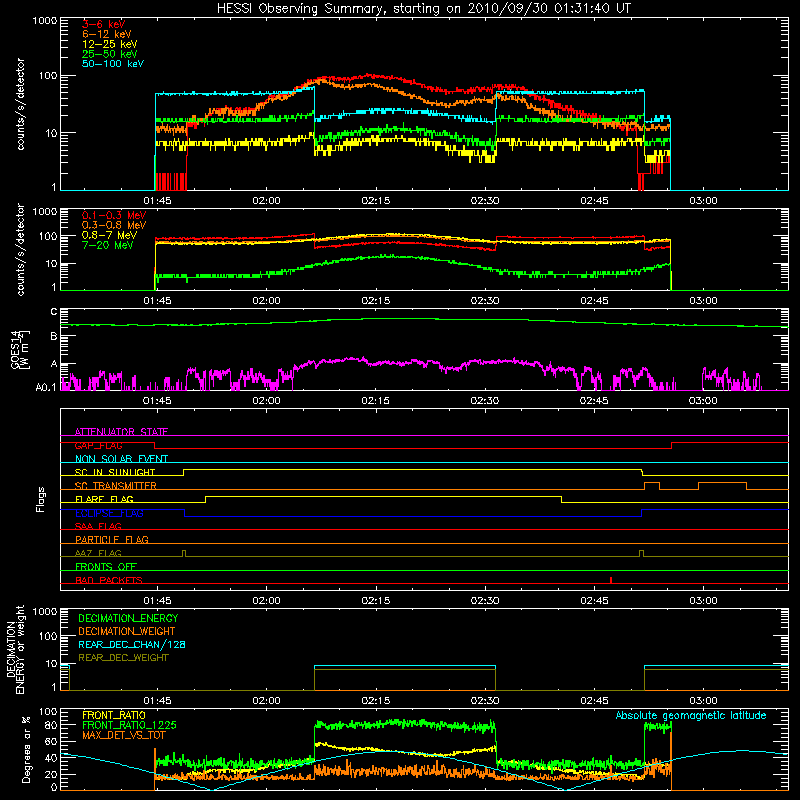The width and height of the screenshot is (800, 800).
Task: Click the red BAD_PACKETS spike marker
Action: pyautogui.click(x=611, y=580)
